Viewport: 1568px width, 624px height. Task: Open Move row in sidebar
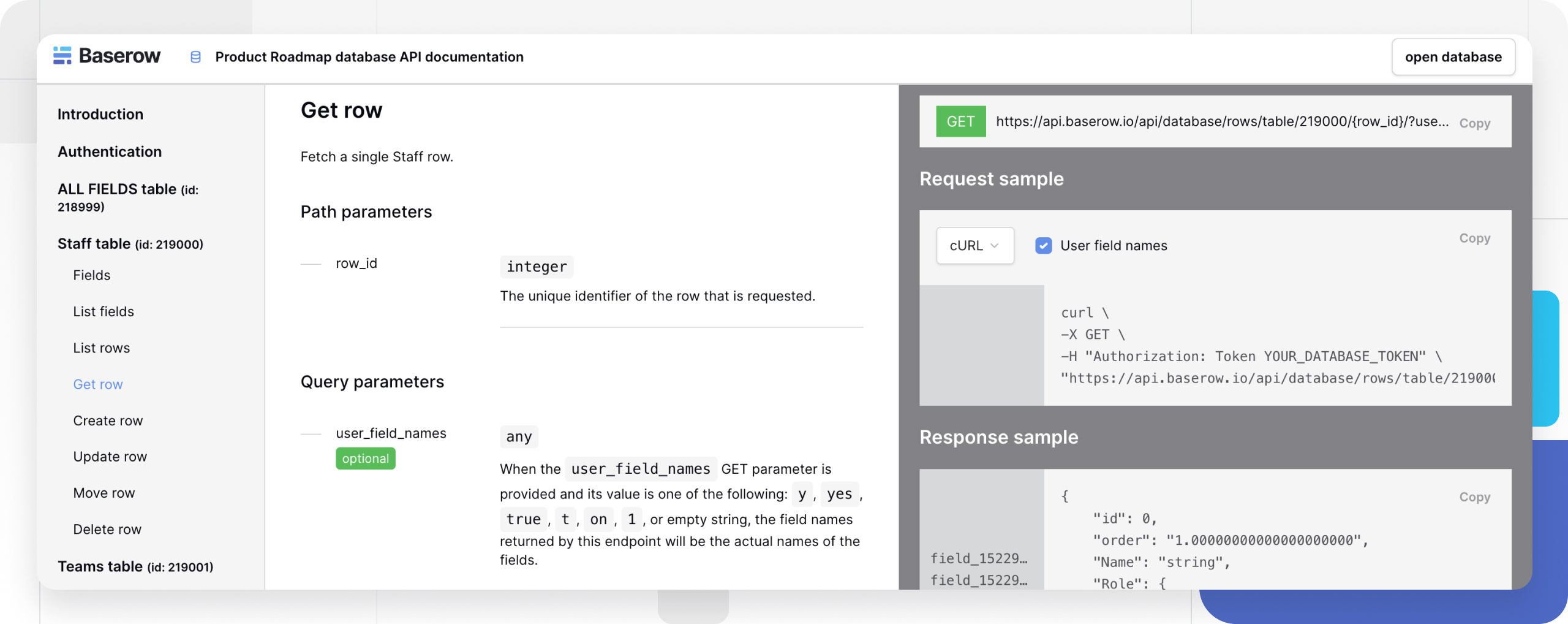point(104,493)
